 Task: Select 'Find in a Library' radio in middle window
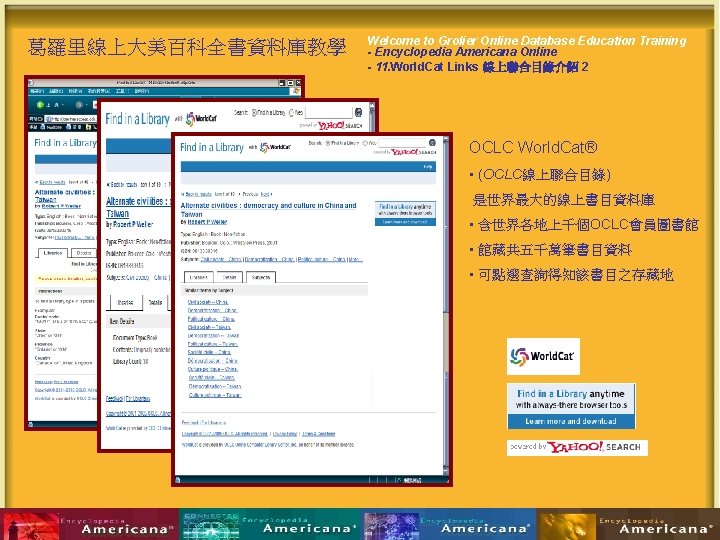[x=253, y=112]
